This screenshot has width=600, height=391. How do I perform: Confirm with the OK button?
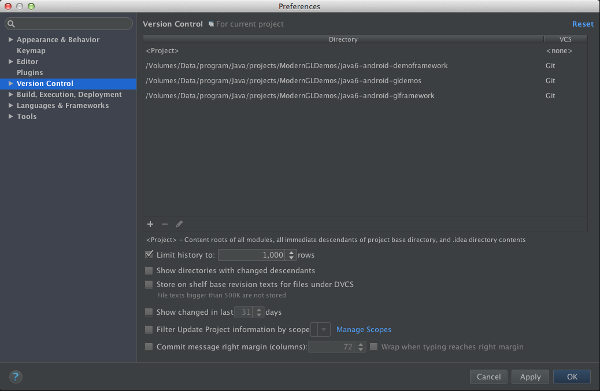pos(572,377)
